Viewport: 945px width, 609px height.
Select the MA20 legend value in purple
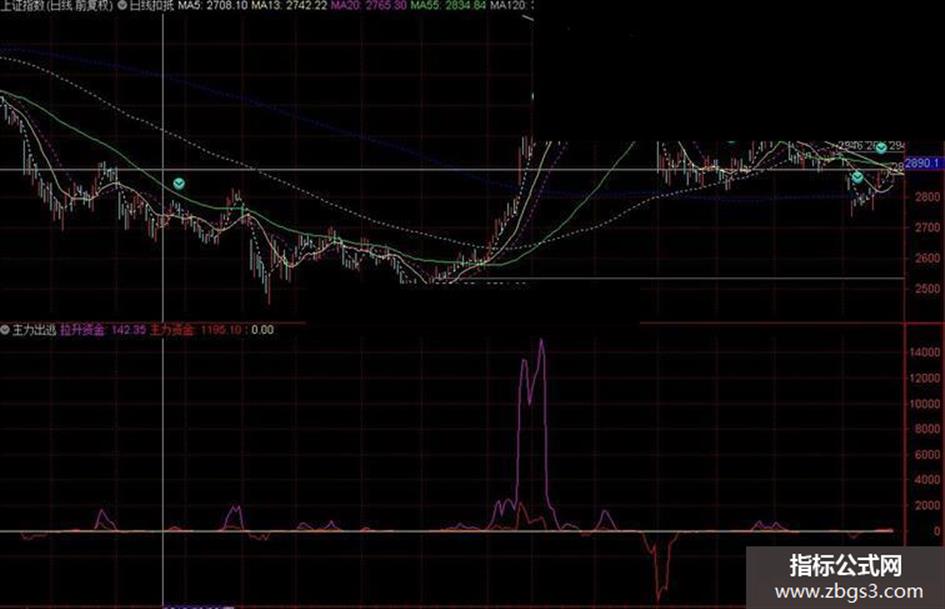[x=369, y=5]
